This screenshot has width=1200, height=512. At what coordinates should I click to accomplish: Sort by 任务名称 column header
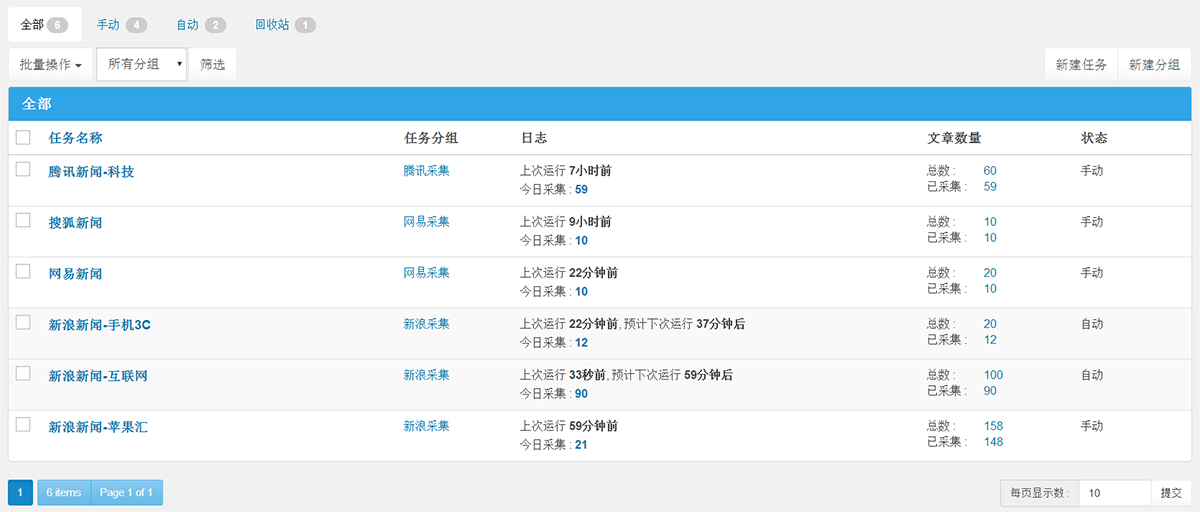click(75, 138)
